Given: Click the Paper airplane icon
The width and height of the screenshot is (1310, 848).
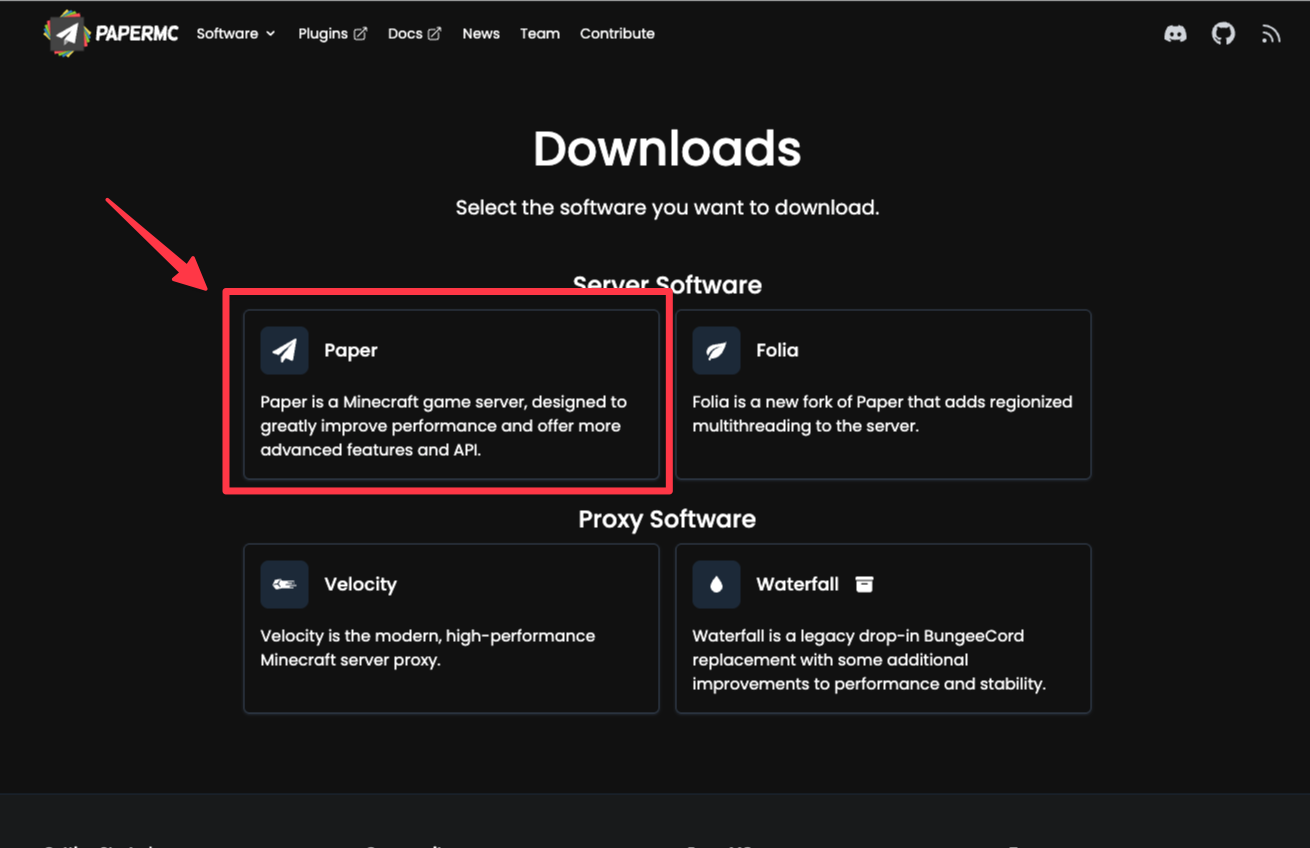Looking at the screenshot, I should coord(284,350).
